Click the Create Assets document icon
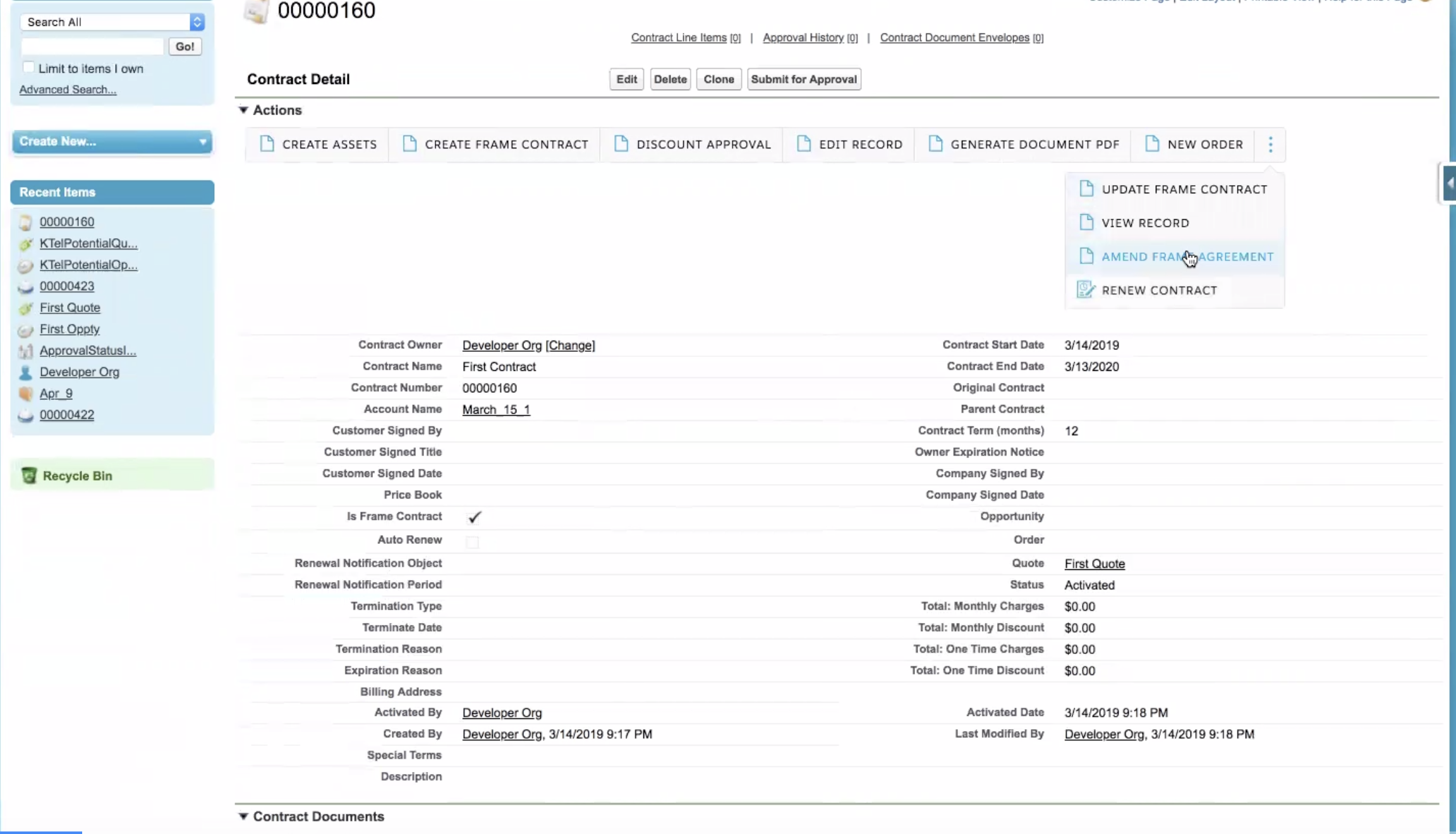The width and height of the screenshot is (1456, 834). pyautogui.click(x=267, y=144)
